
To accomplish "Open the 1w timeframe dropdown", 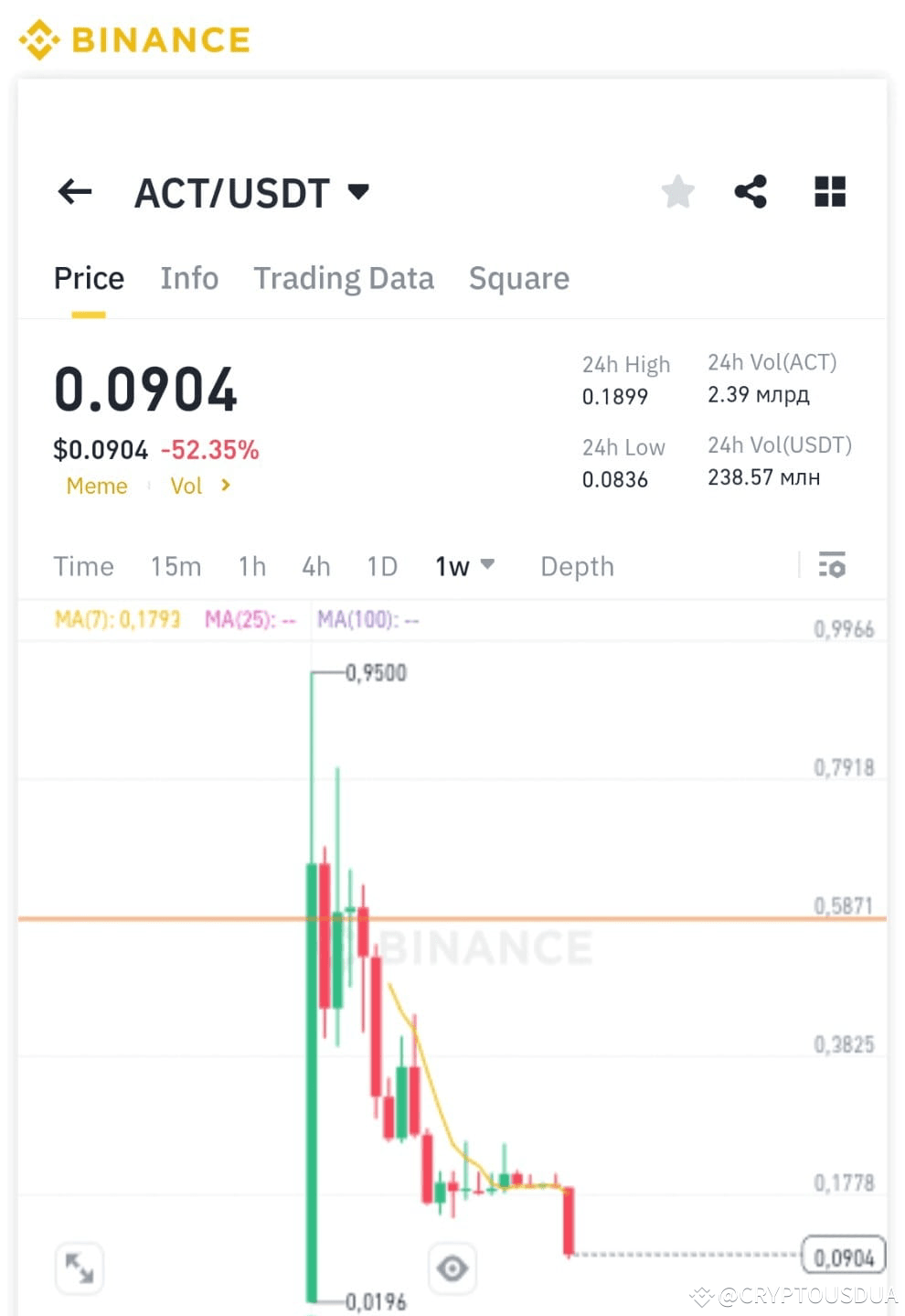I will point(462,567).
